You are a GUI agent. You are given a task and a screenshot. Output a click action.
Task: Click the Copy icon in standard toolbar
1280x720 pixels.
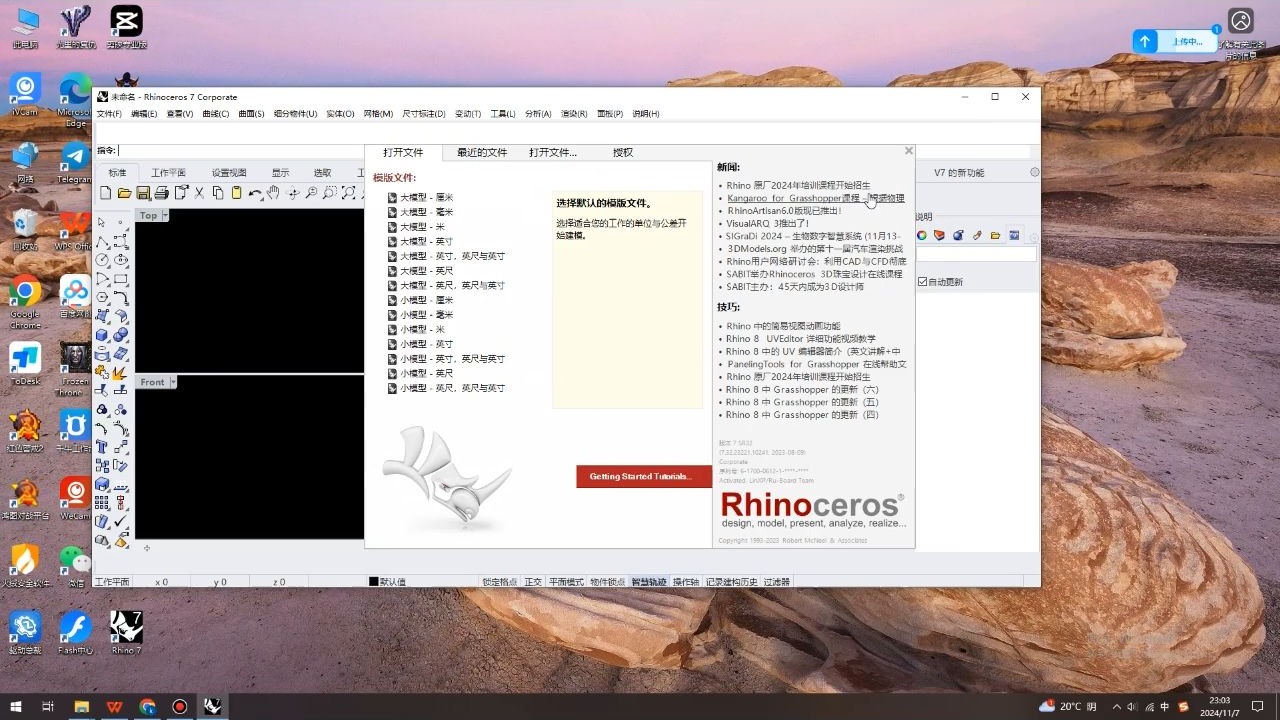[218, 193]
